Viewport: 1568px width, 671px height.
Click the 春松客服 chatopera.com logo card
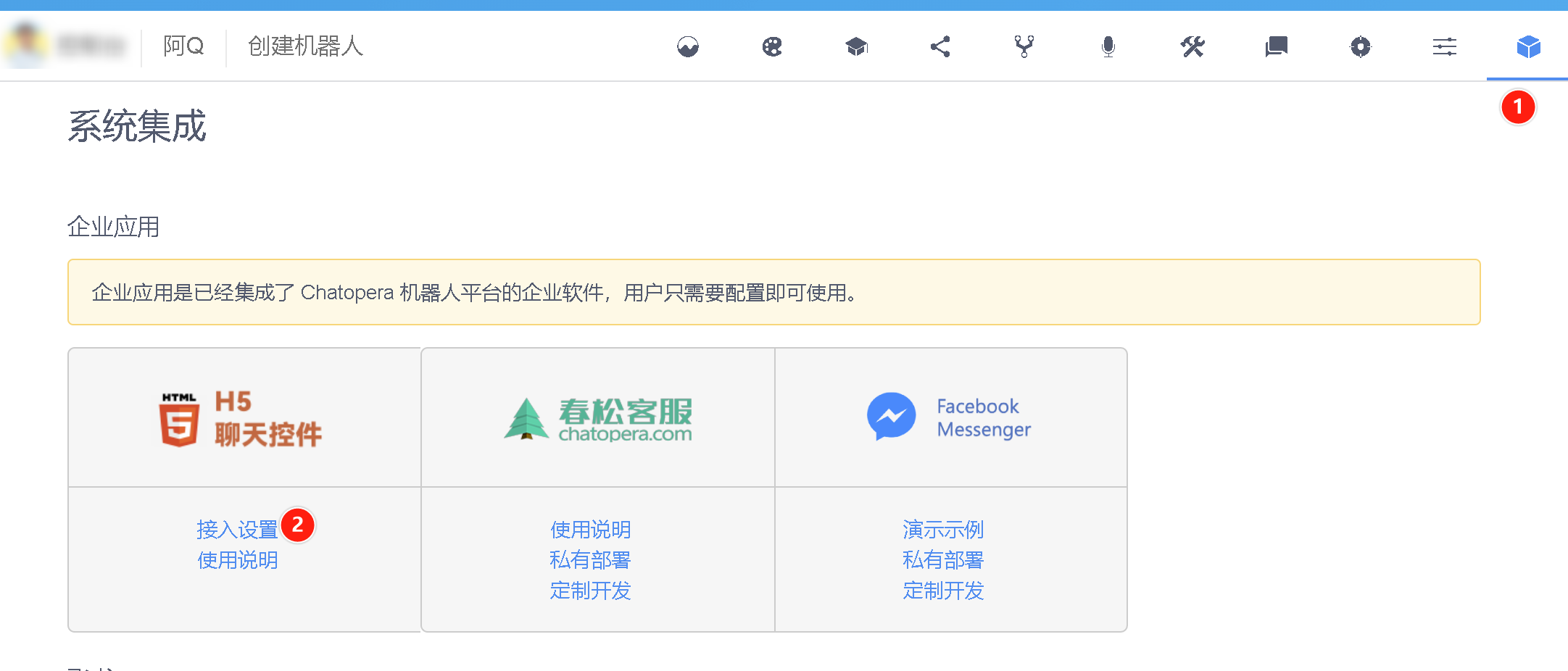coord(598,417)
